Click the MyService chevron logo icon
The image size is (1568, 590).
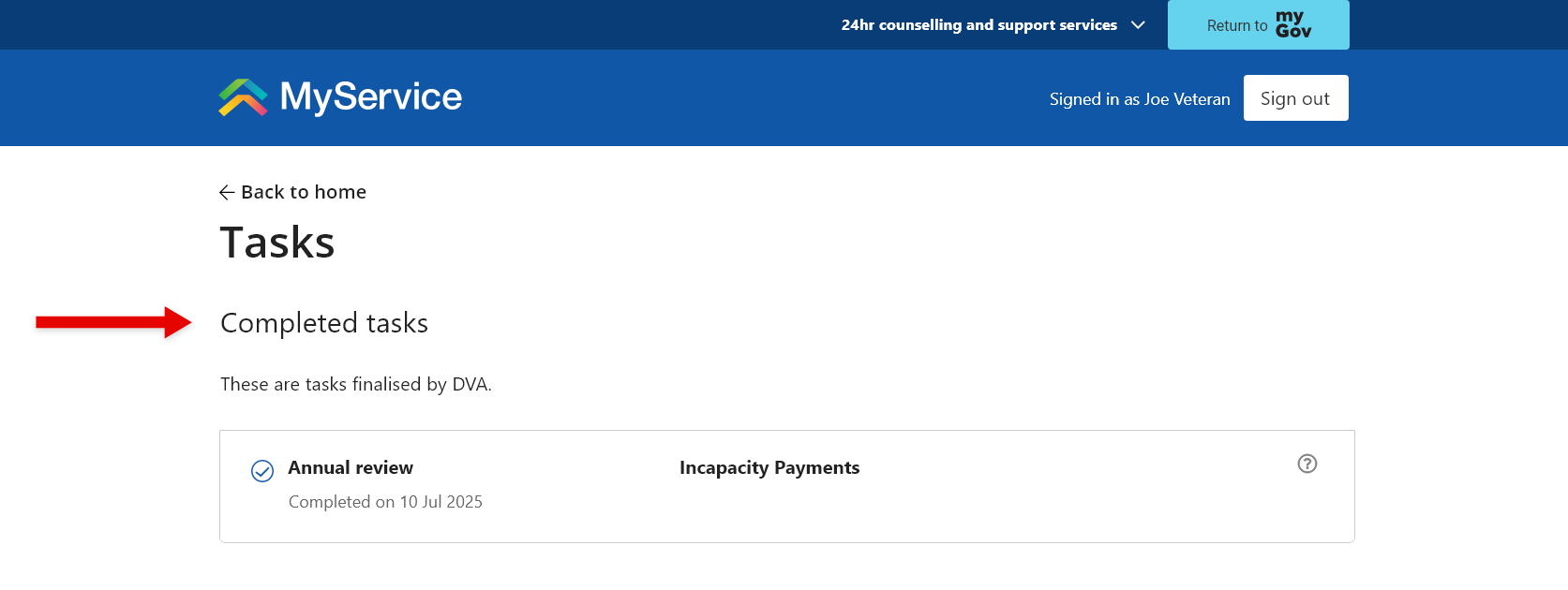[243, 97]
